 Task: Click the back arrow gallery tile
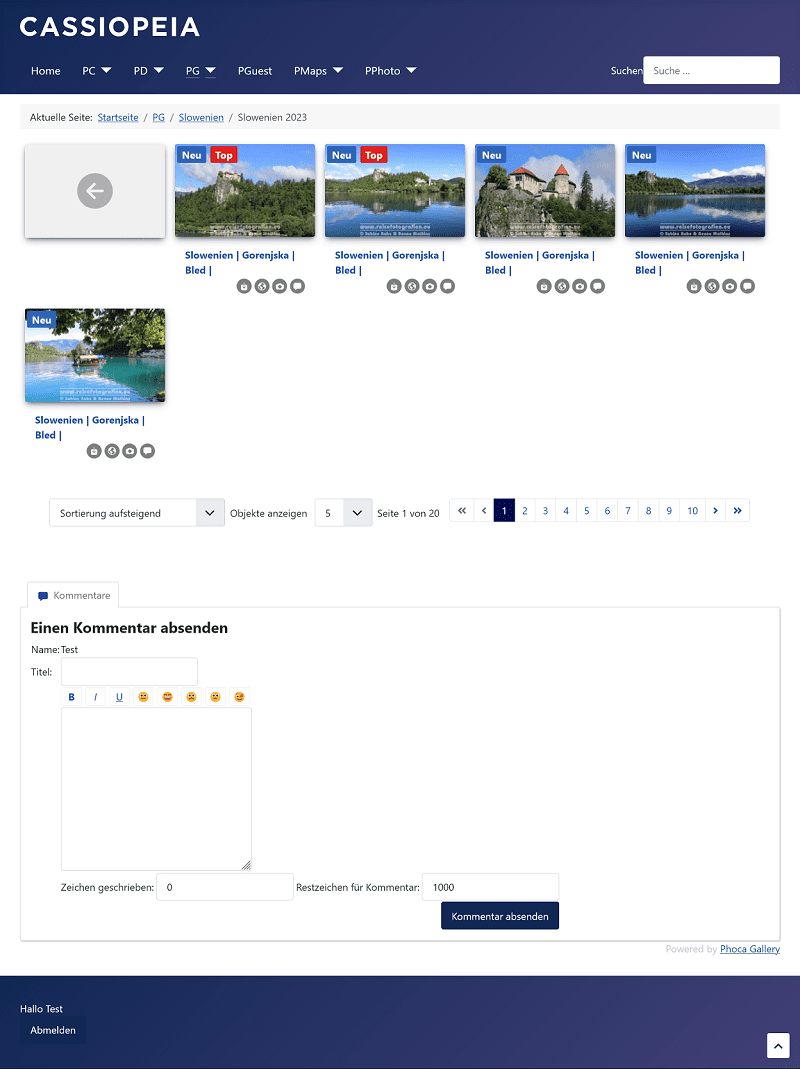click(95, 191)
